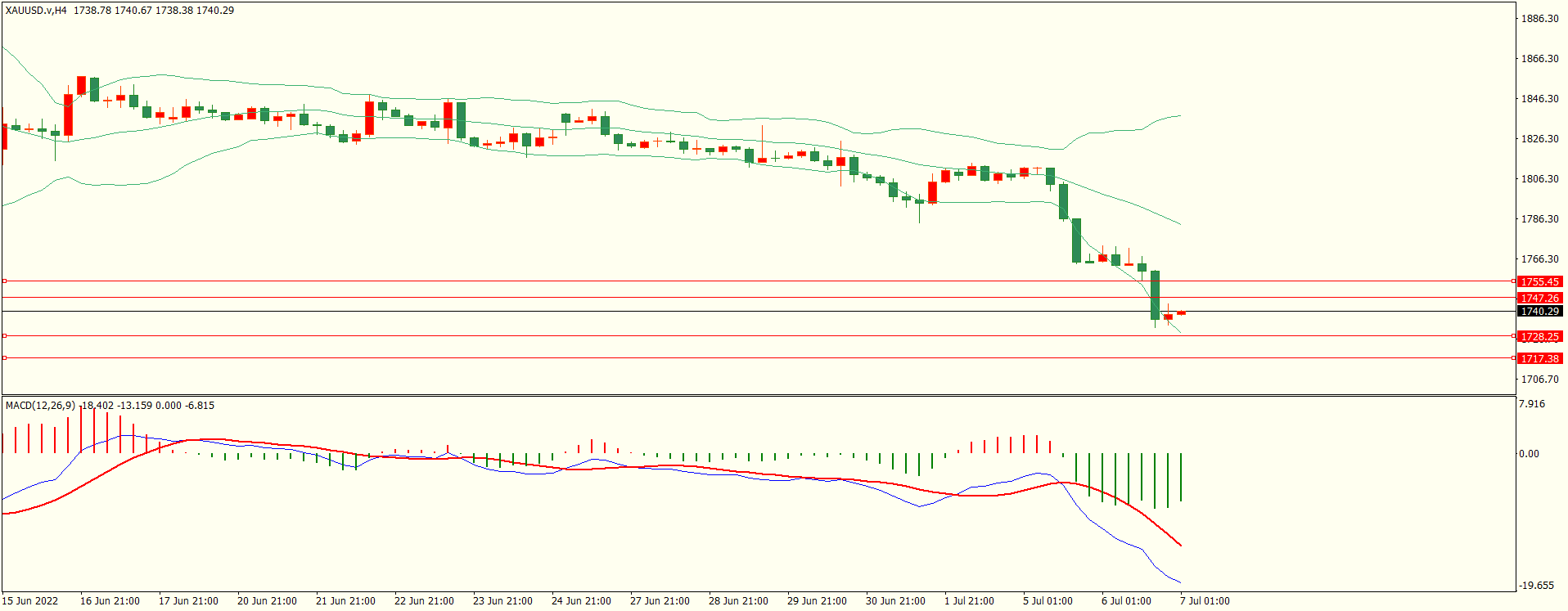Click the MACD scale value -19.655

click(x=1537, y=586)
